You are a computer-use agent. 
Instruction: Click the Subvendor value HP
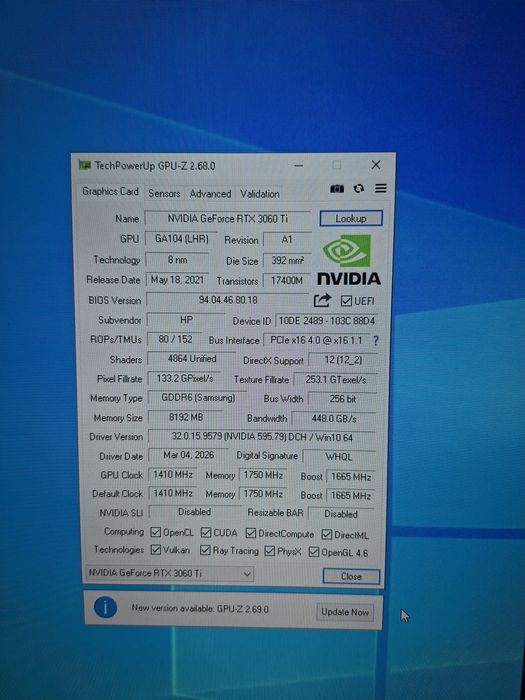click(186, 320)
